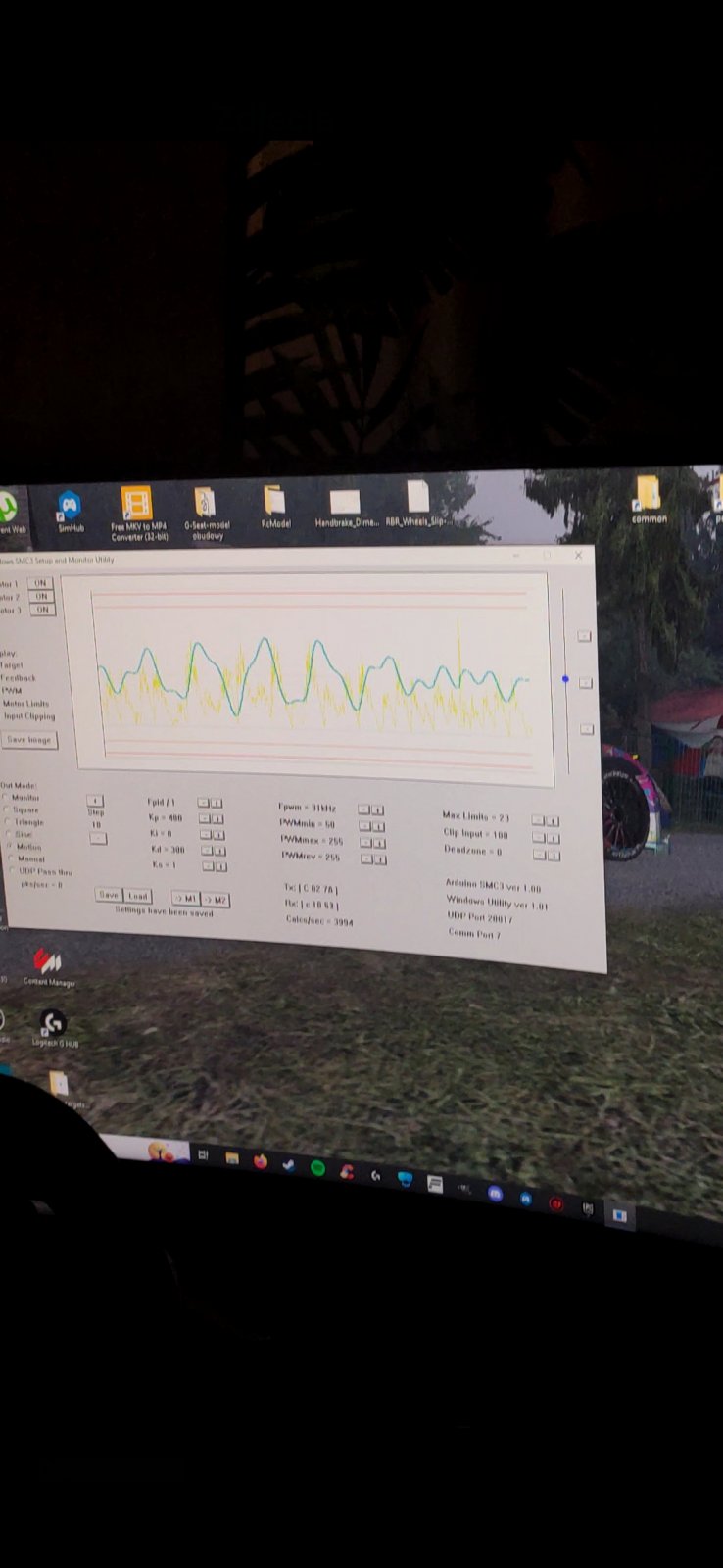
Task: Toggle Motor 1 ON button
Action: (x=41, y=583)
